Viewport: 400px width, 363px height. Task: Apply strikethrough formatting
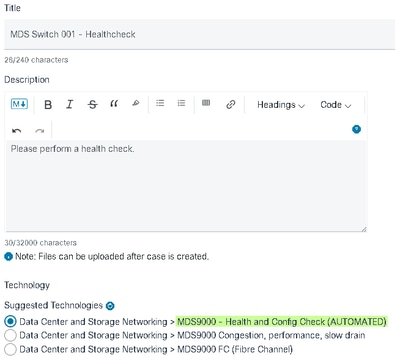[x=92, y=105]
